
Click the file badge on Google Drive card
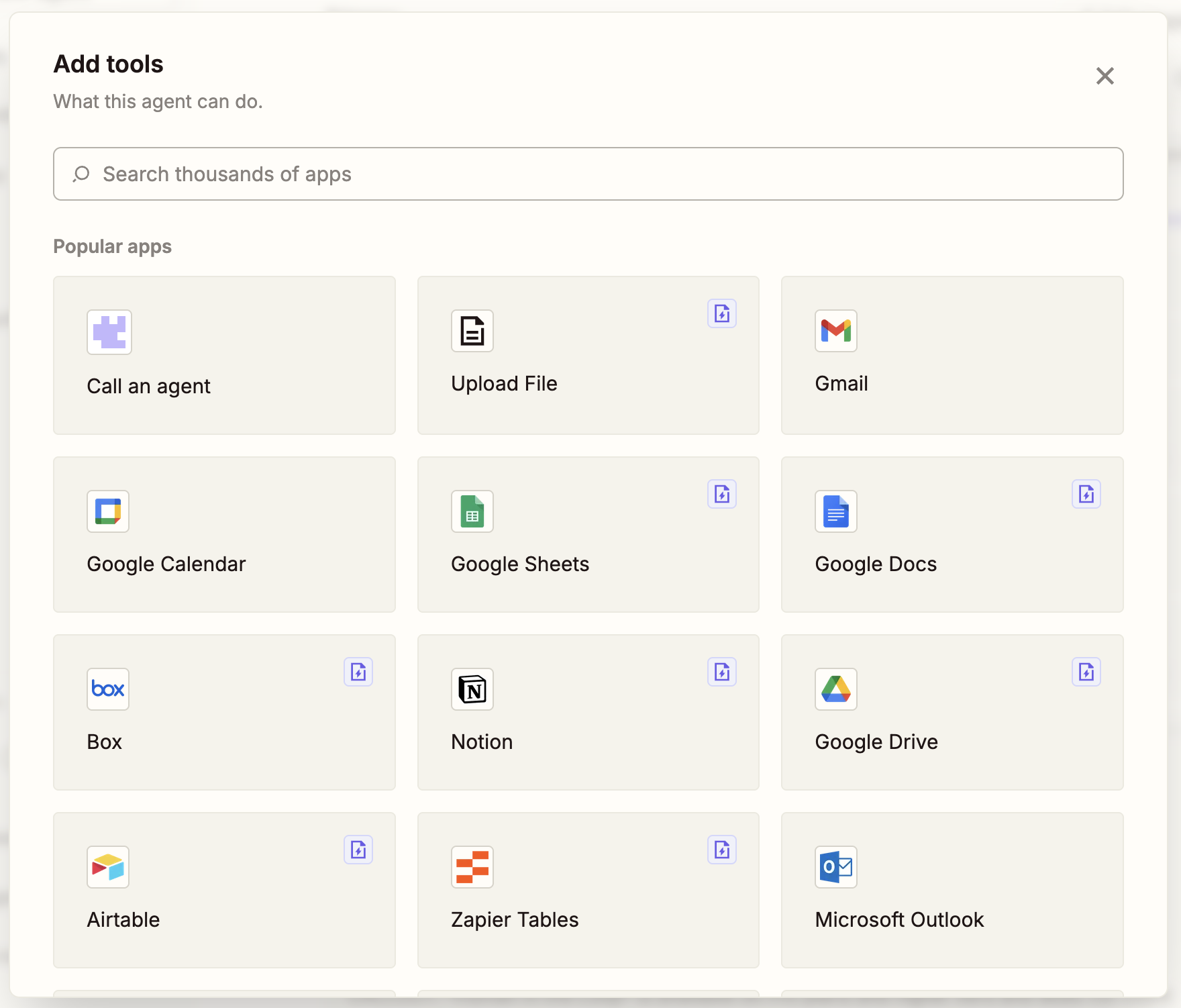(1086, 672)
